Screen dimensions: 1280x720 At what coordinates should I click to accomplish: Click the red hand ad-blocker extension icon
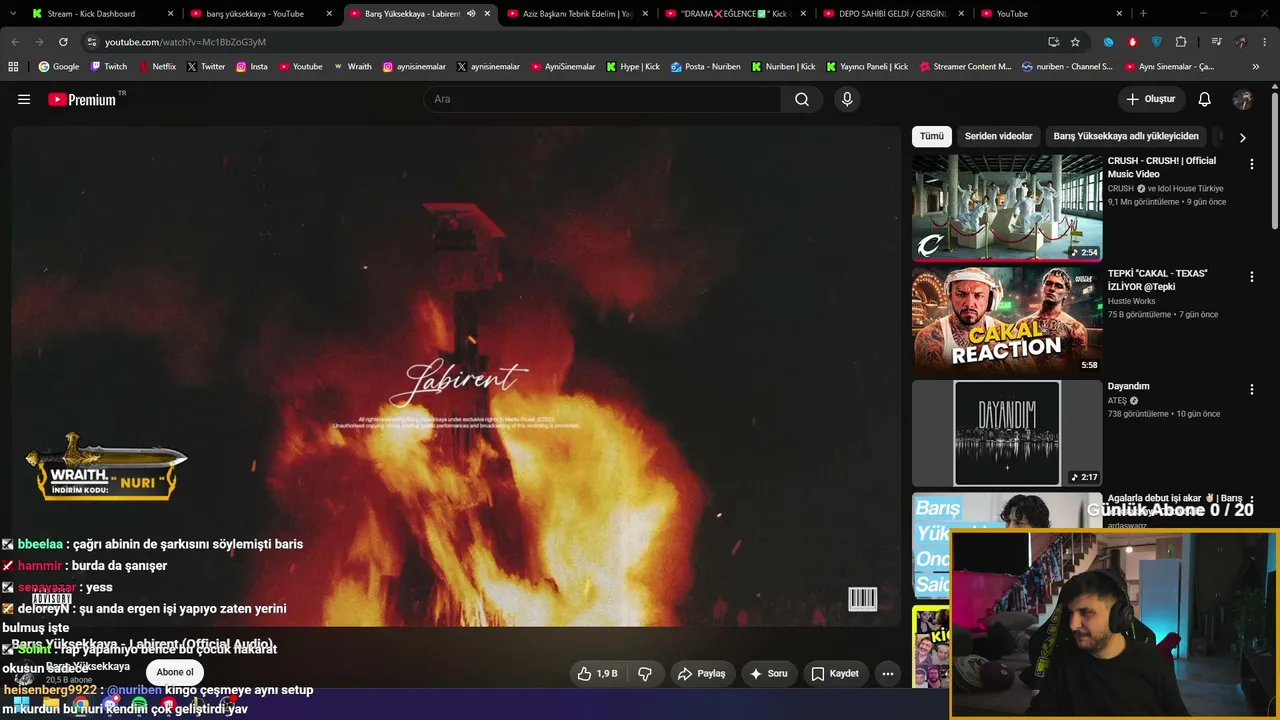pyautogui.click(x=1133, y=42)
